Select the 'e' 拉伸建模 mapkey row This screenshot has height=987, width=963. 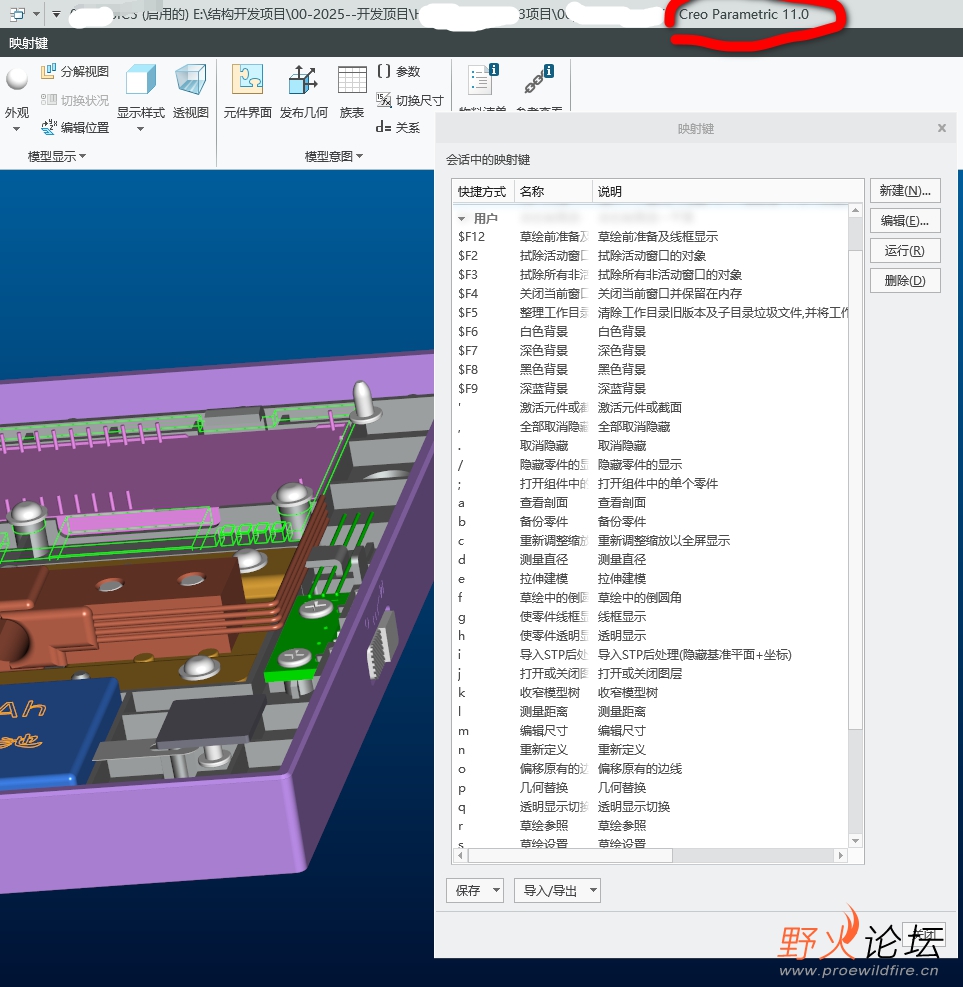(650, 578)
